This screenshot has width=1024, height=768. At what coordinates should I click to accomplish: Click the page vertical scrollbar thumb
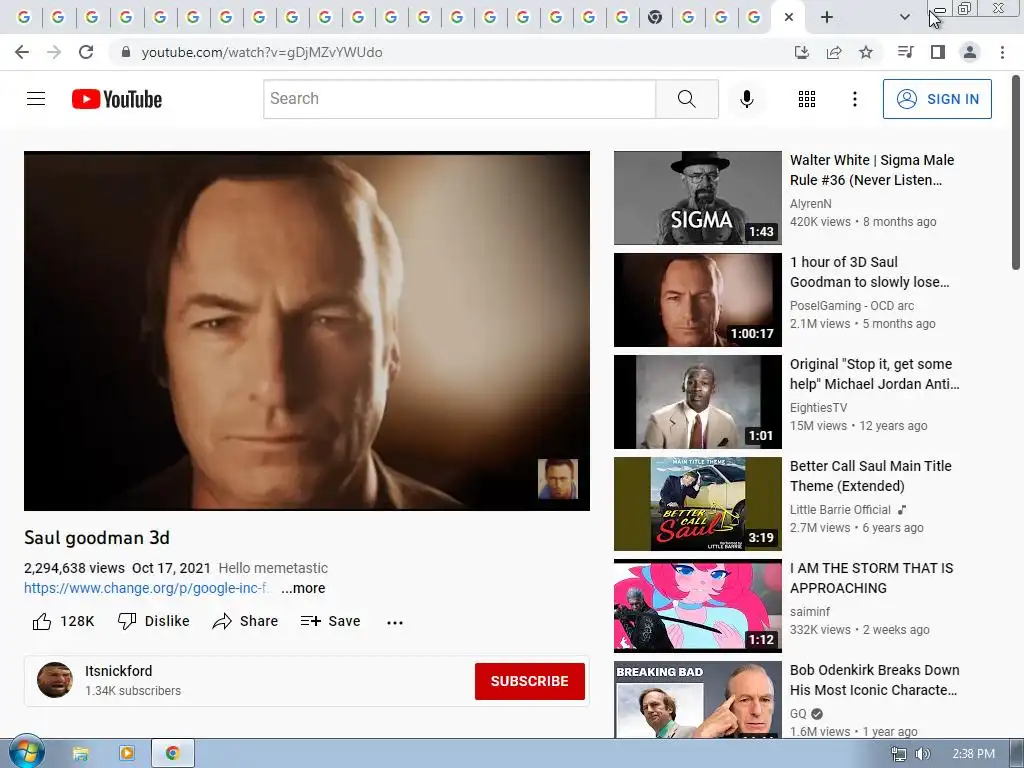1016,171
